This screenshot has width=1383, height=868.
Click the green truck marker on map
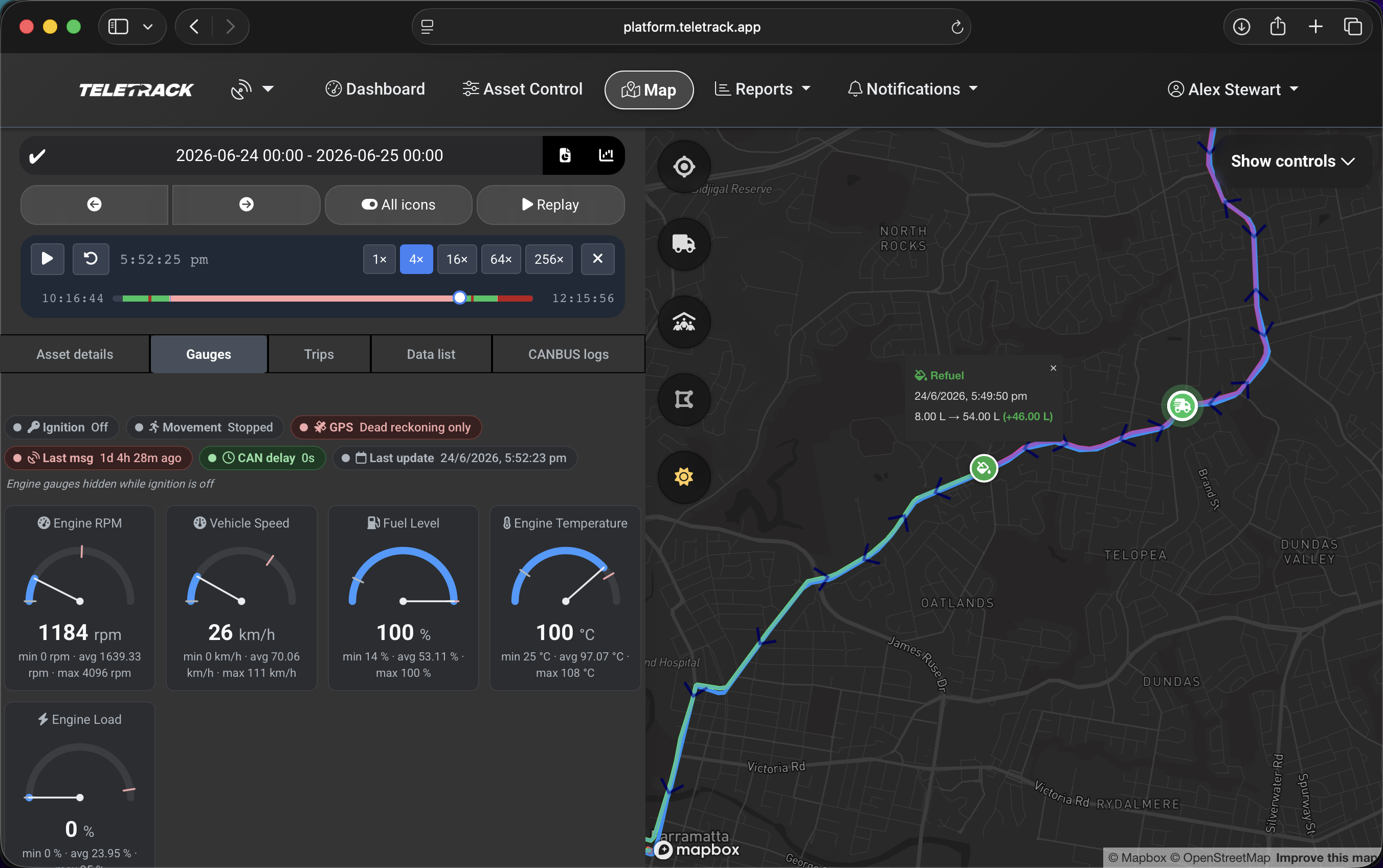tap(1182, 406)
